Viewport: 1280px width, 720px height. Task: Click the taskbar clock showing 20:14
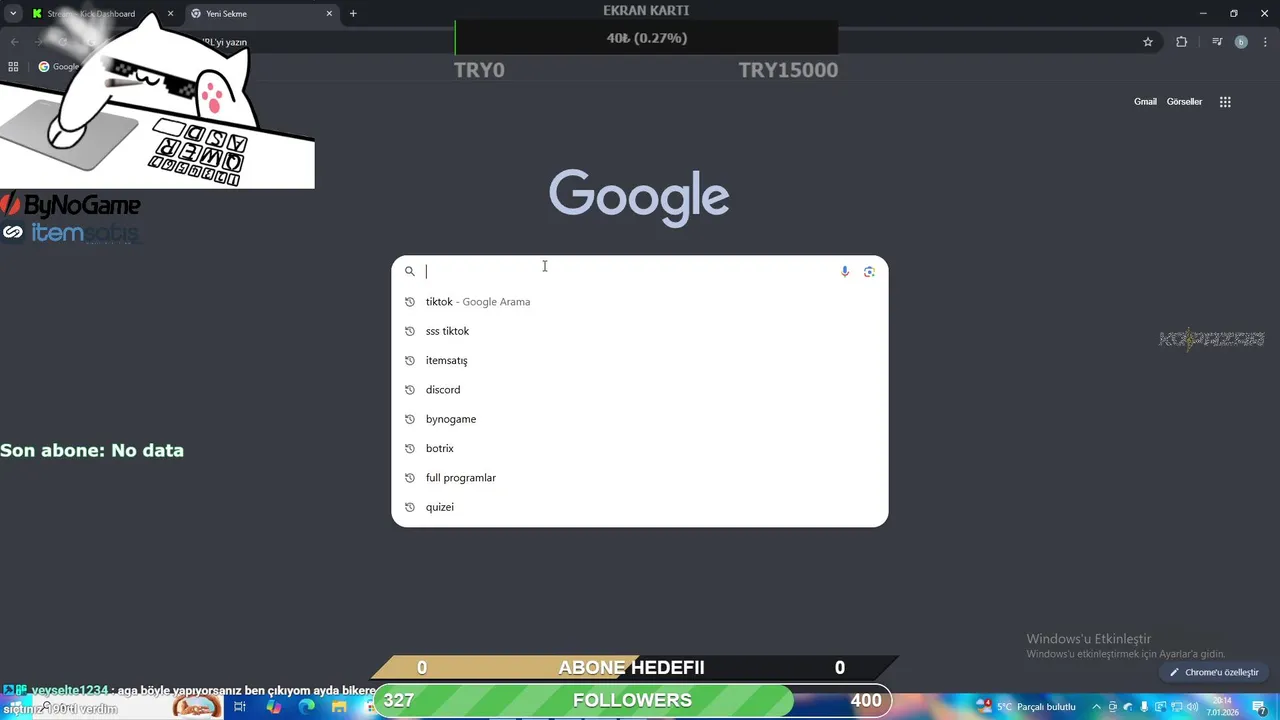point(1222,707)
